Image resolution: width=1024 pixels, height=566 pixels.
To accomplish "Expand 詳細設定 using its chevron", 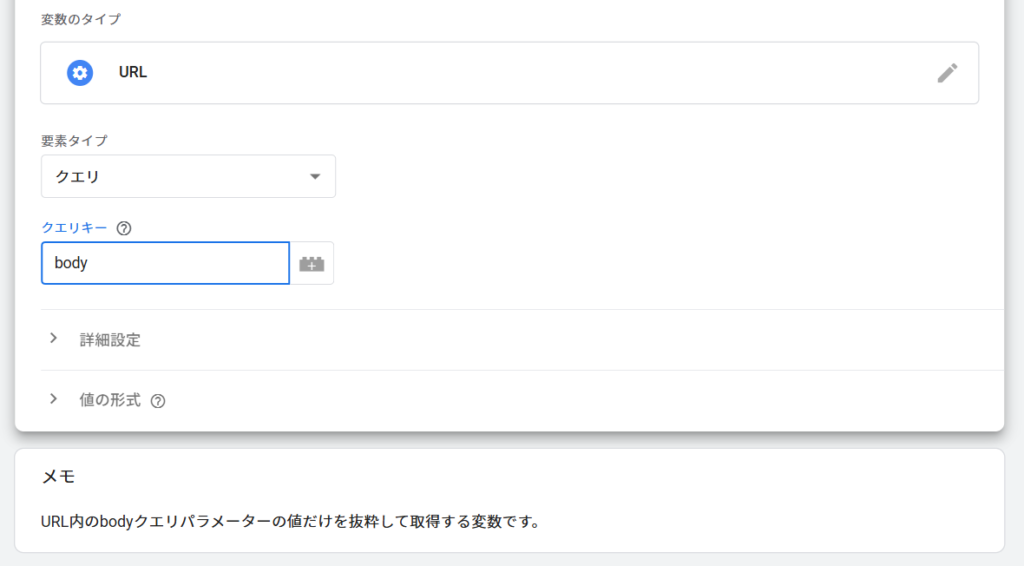I will click(x=54, y=338).
